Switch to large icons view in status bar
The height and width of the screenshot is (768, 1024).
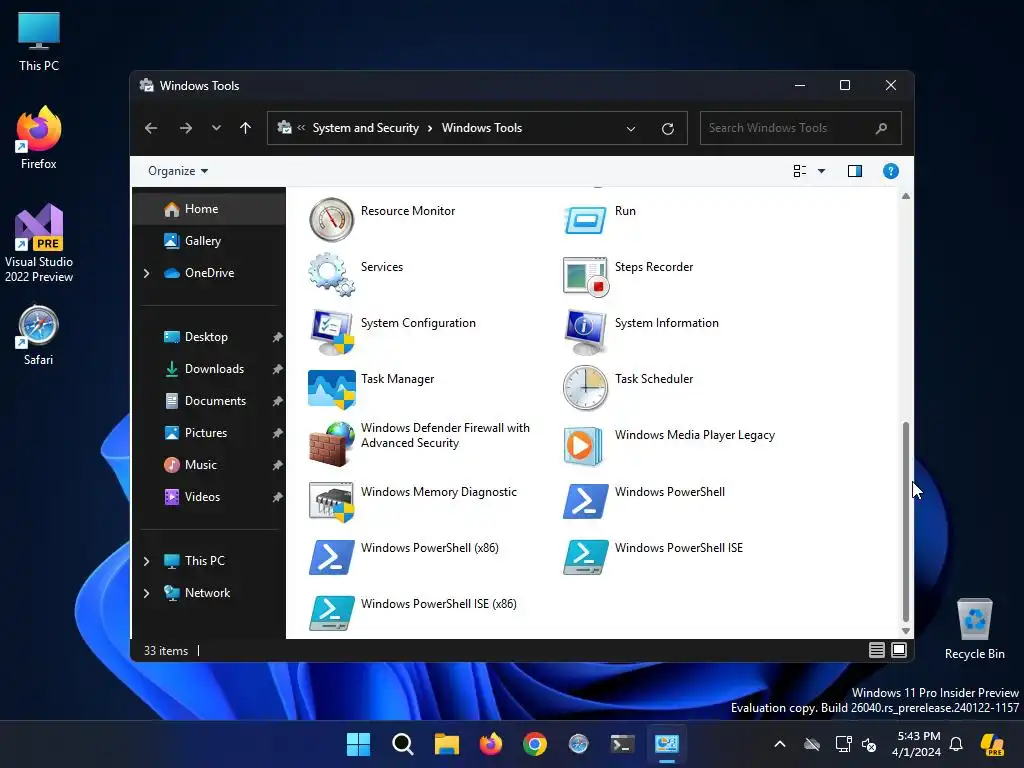pyautogui.click(x=899, y=650)
